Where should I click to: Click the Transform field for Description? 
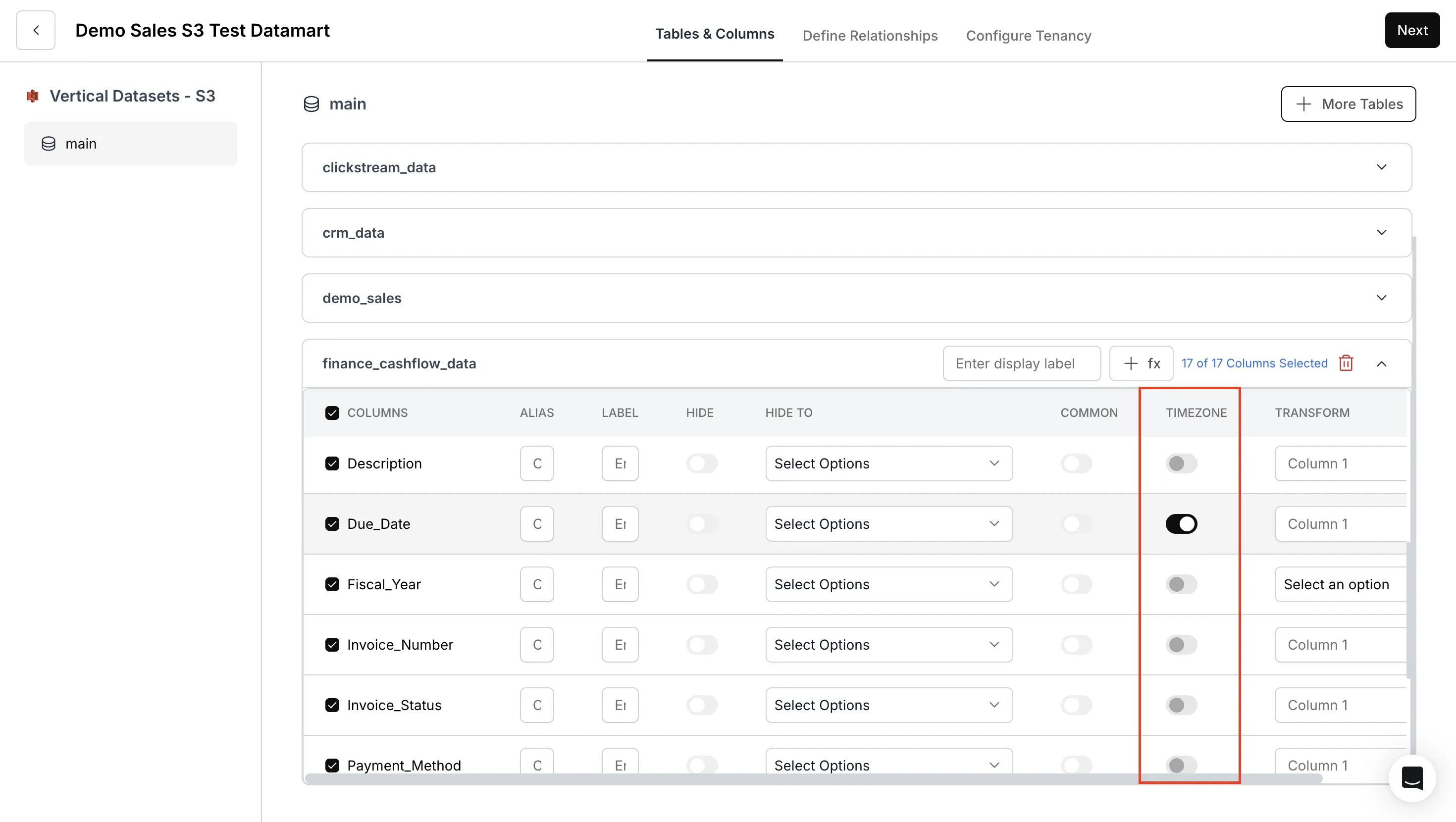[1340, 463]
